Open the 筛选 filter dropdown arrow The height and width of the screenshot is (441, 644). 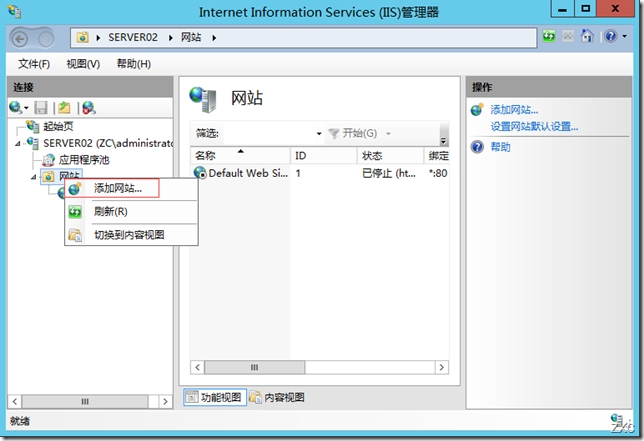(x=319, y=133)
